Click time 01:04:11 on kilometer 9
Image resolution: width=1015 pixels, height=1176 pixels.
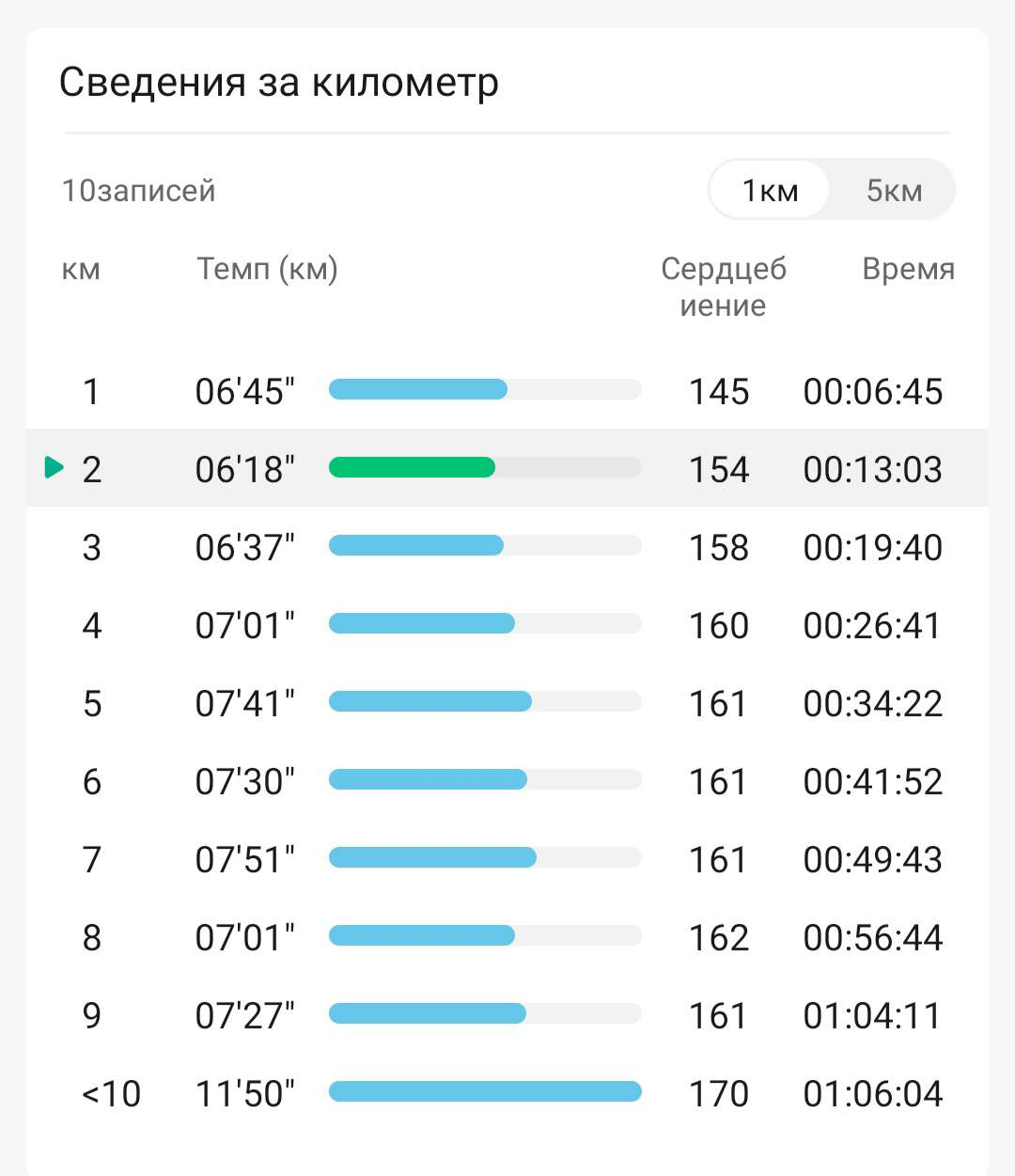[x=872, y=1015]
